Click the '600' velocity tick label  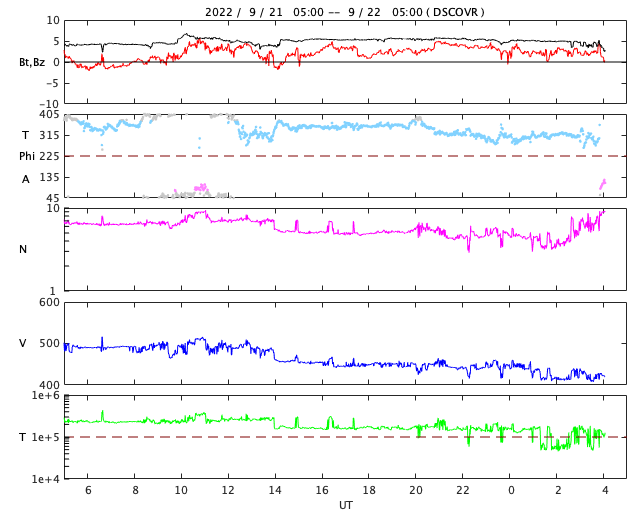click(x=49, y=303)
